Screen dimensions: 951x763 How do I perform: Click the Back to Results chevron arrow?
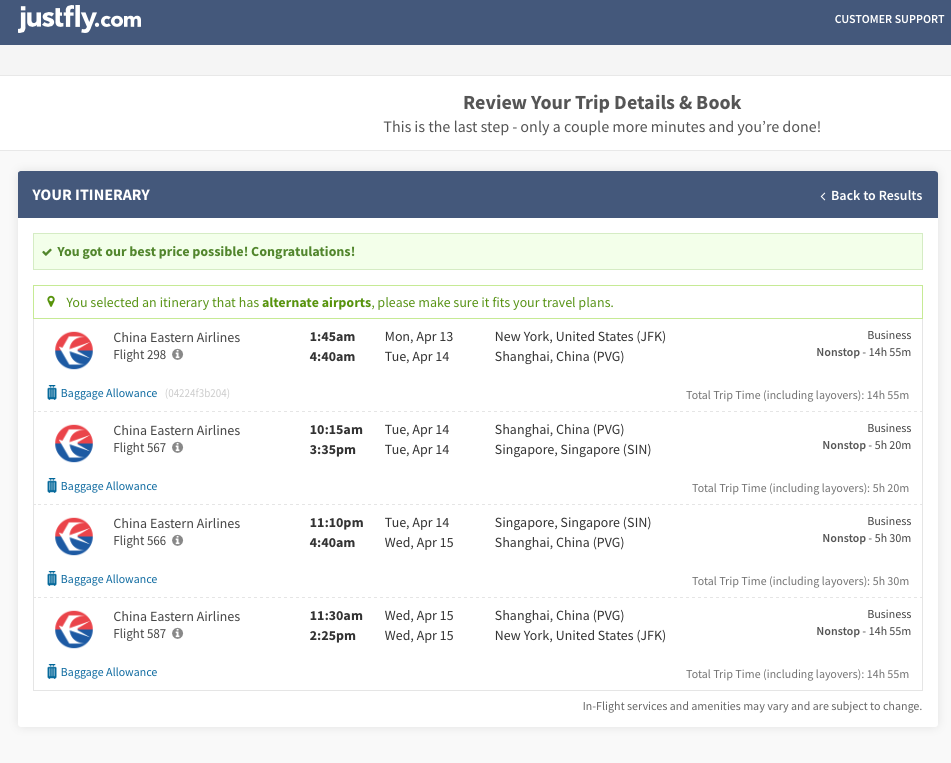pos(823,196)
